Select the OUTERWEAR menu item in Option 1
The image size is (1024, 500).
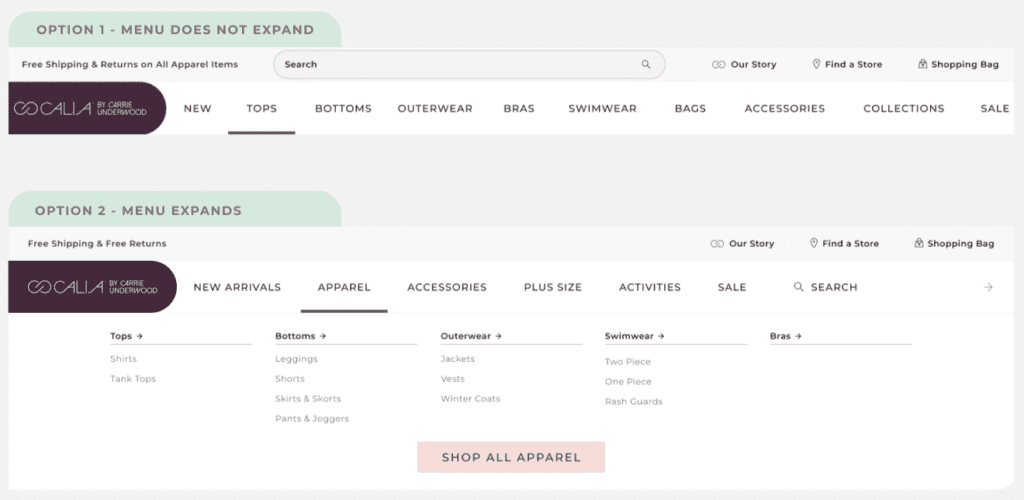pos(435,109)
